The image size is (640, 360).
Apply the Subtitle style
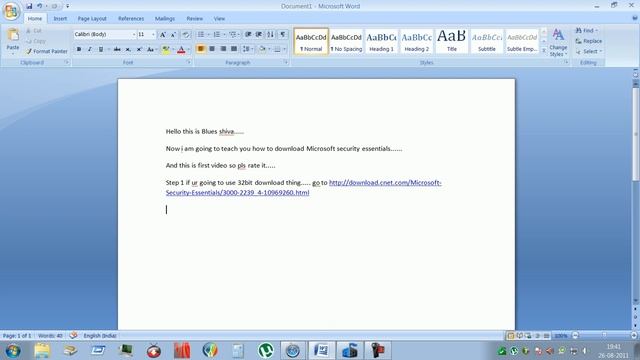pos(487,41)
